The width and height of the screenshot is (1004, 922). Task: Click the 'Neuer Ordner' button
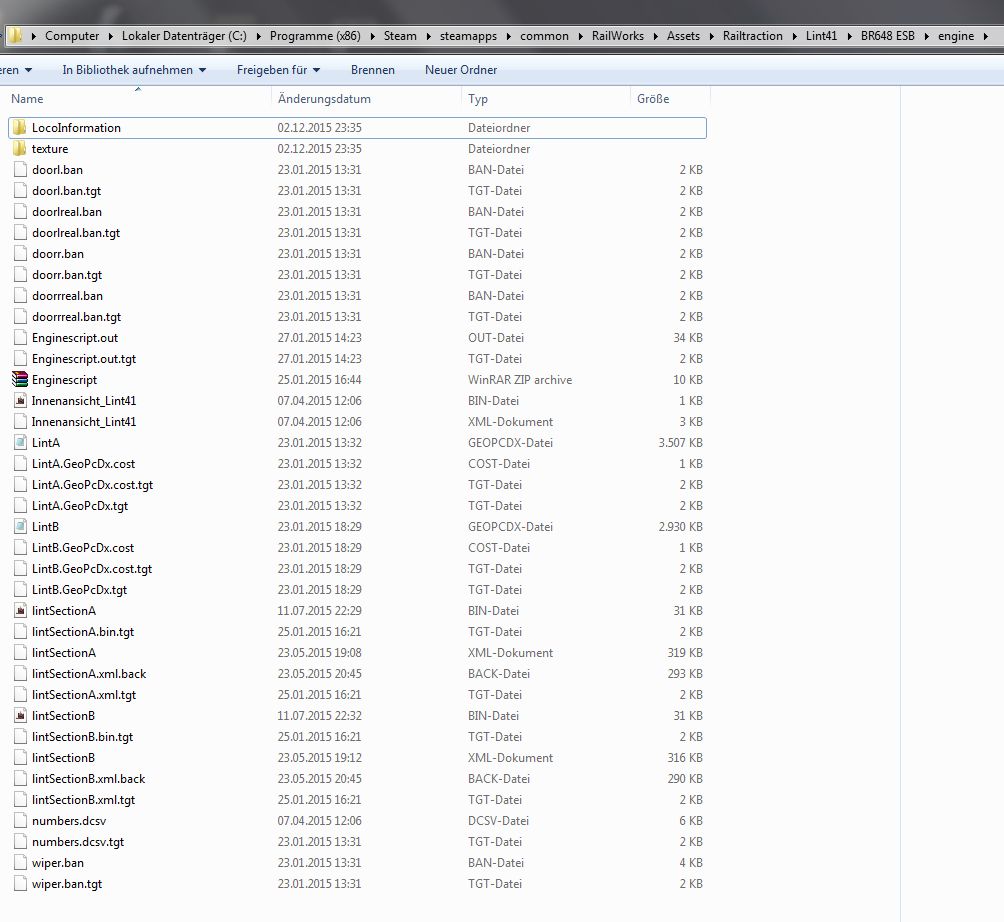(x=460, y=70)
